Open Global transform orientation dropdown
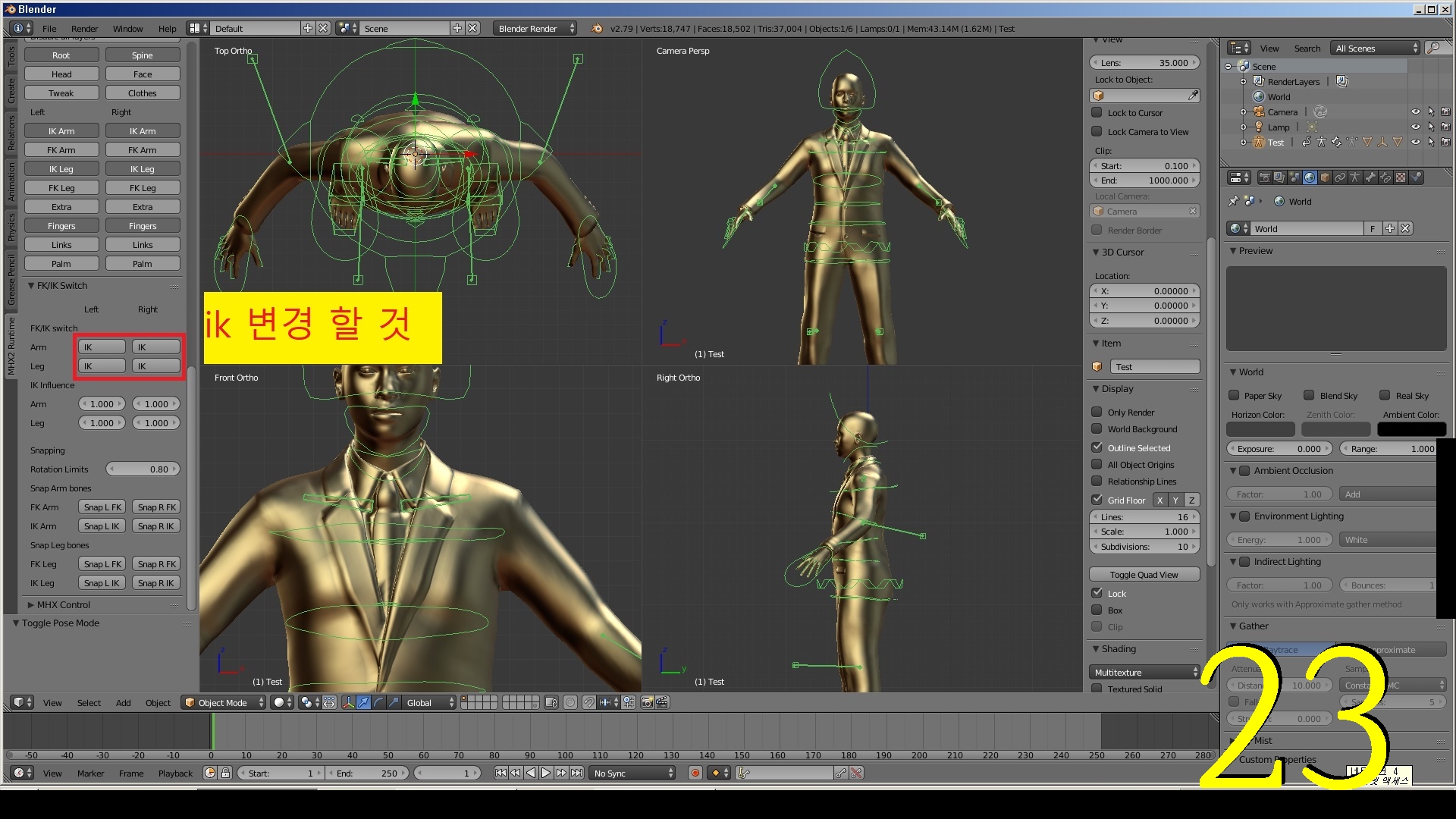Image resolution: width=1456 pixels, height=819 pixels. pyautogui.click(x=429, y=702)
